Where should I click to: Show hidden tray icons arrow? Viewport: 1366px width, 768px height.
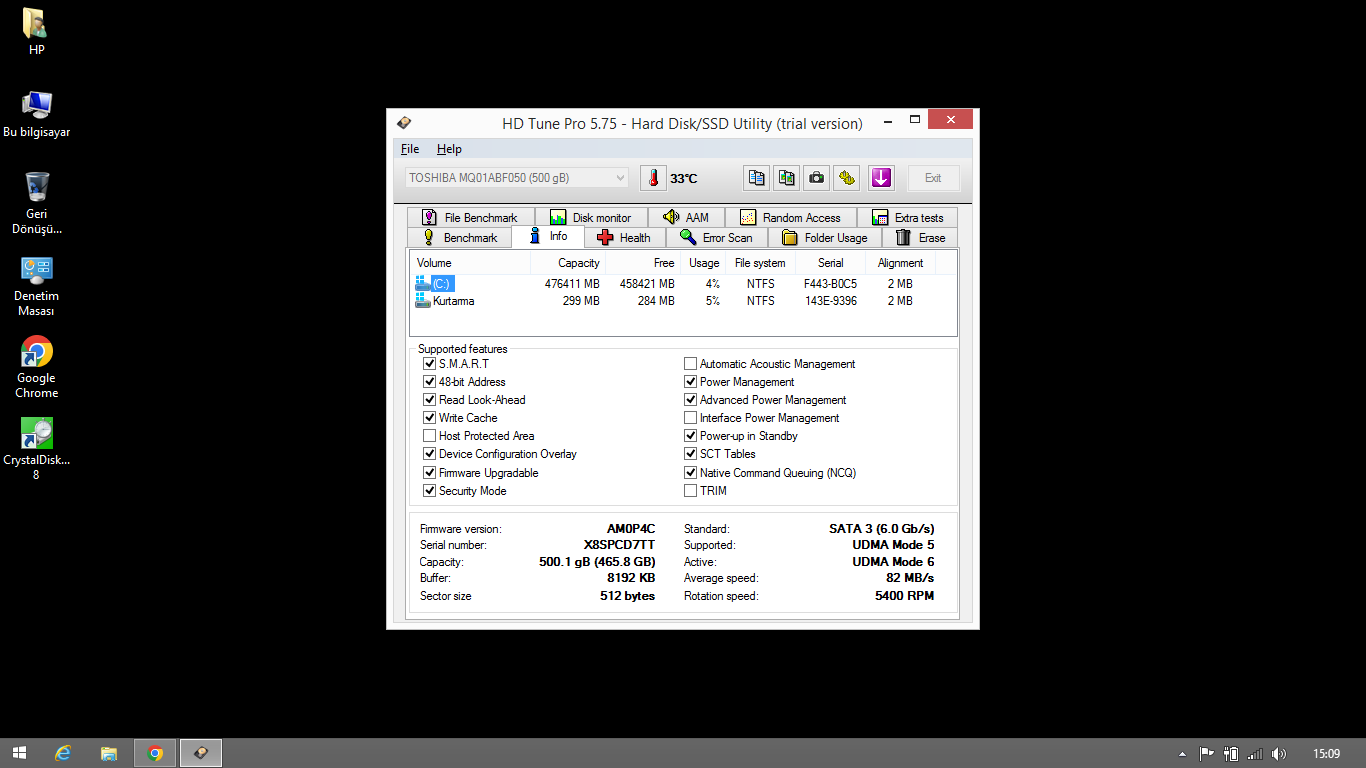[1182, 754]
